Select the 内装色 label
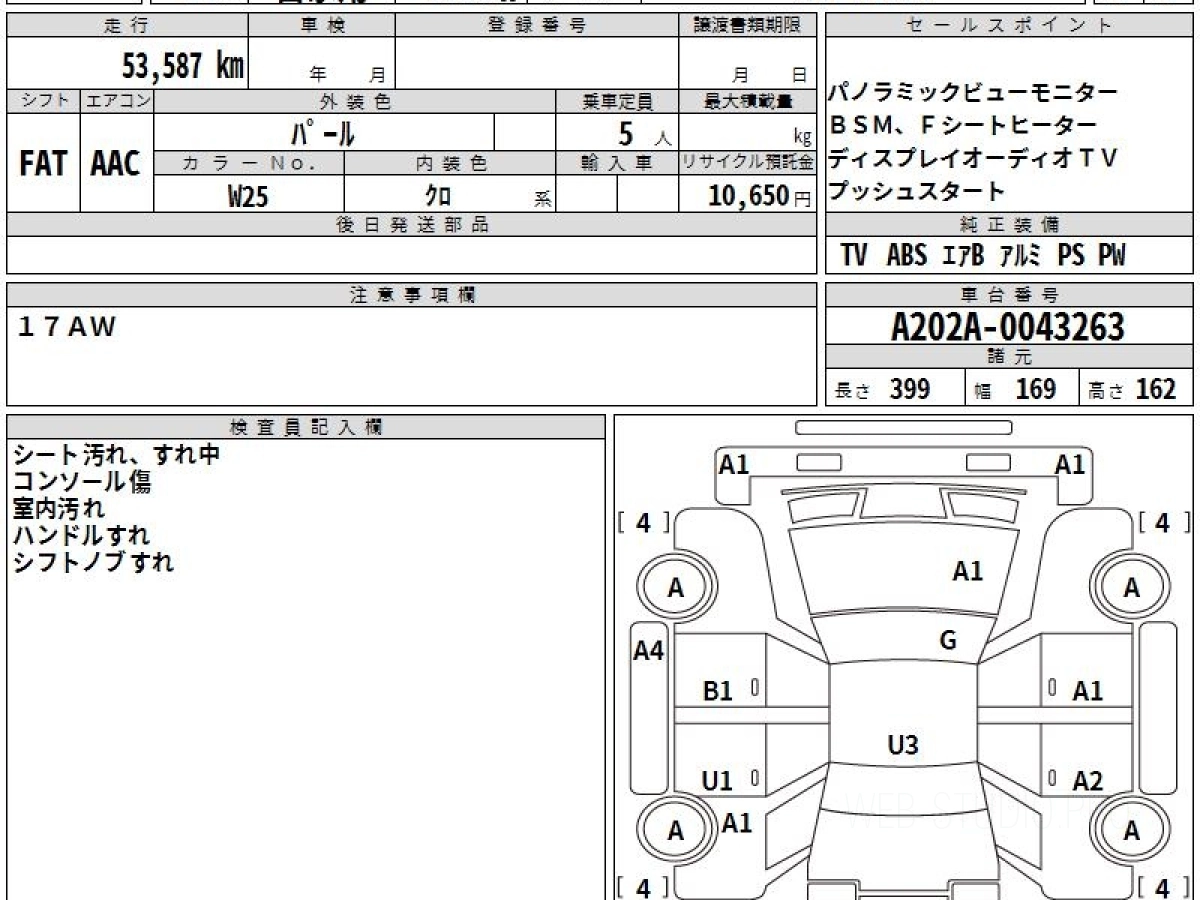 (450, 163)
